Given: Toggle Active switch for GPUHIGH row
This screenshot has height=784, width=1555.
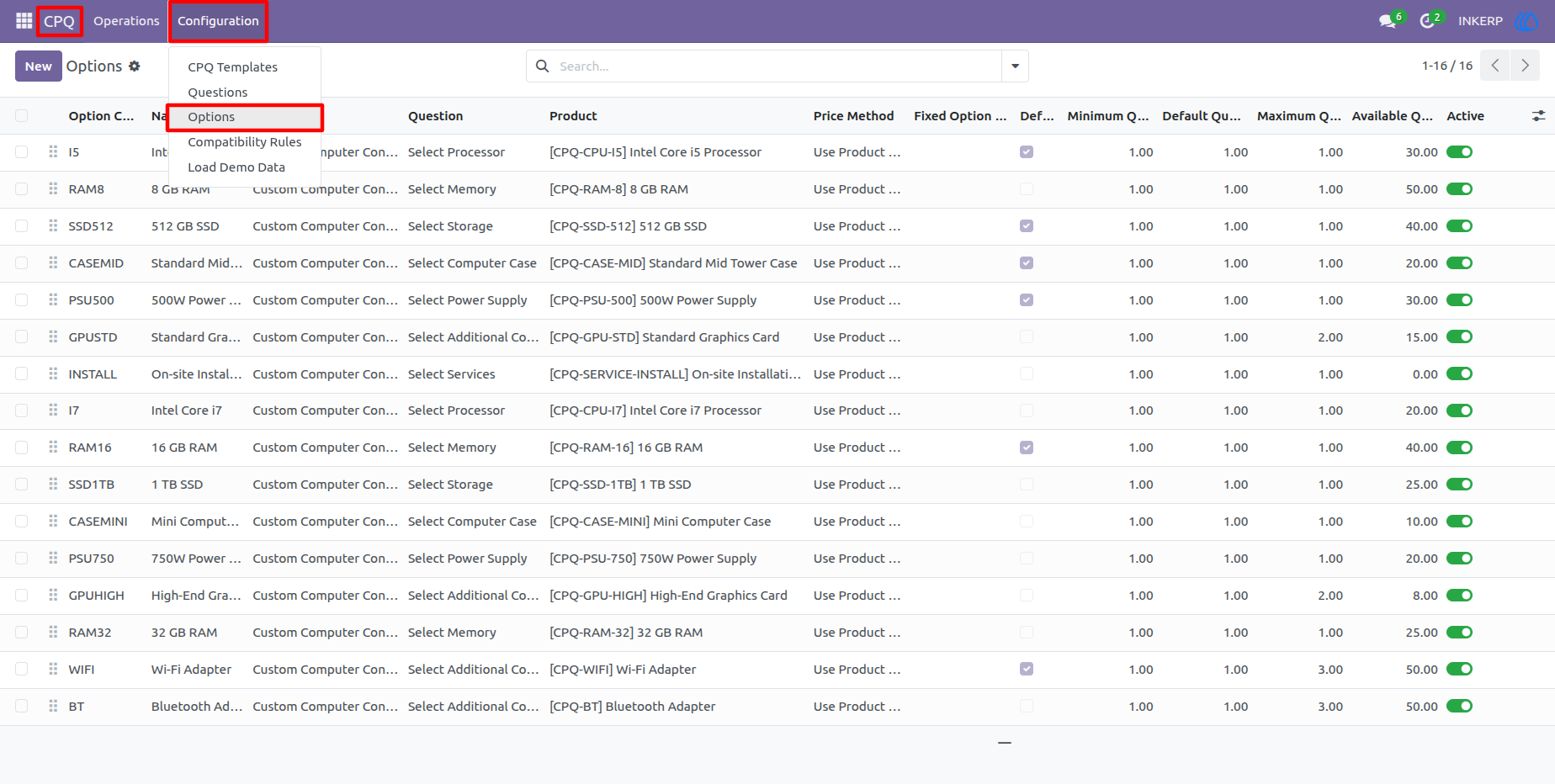Looking at the screenshot, I should [x=1459, y=595].
